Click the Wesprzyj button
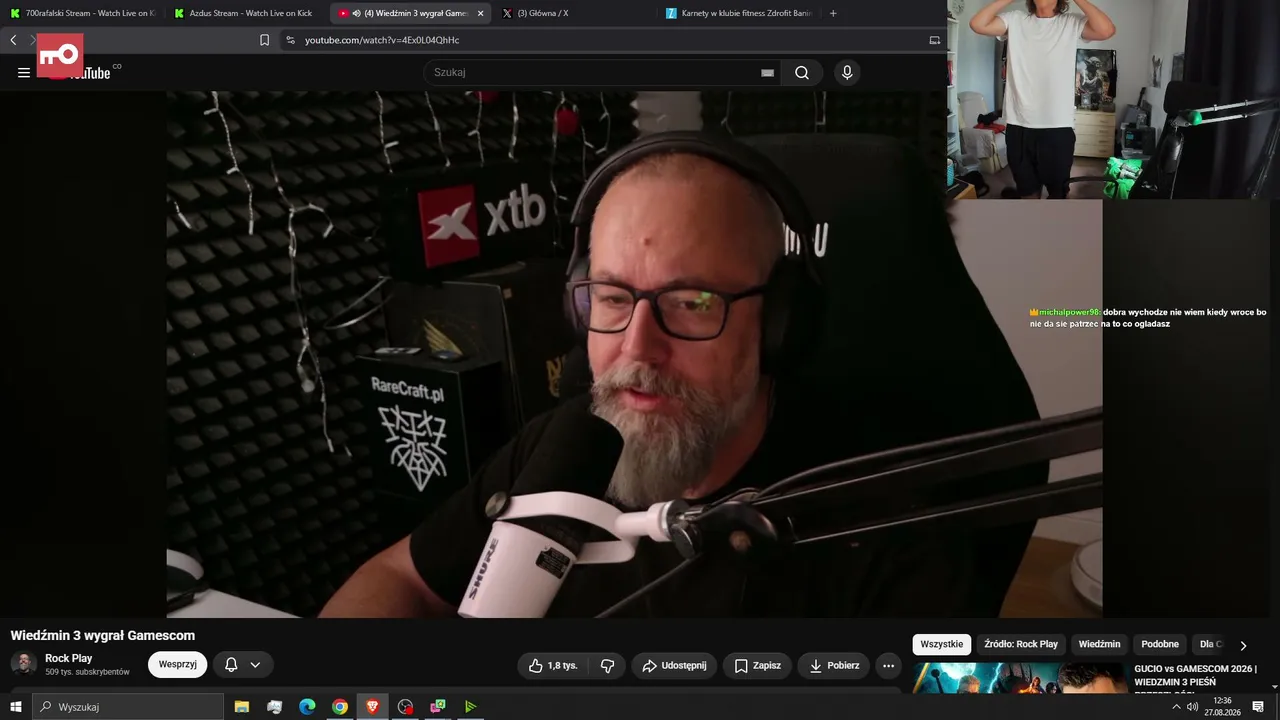Screen dimensions: 1280x720 178,664
